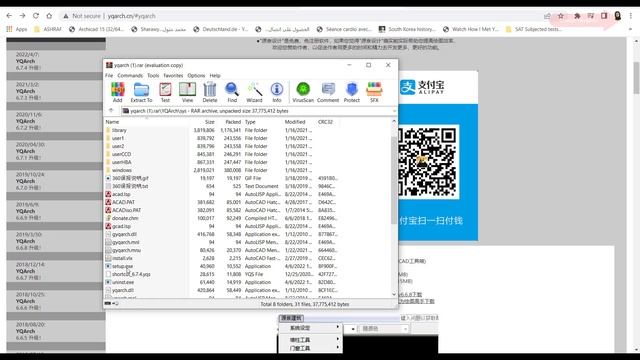This screenshot has width=640, height=360.
Task: Click the browser forward arrow
Action: coord(22,16)
